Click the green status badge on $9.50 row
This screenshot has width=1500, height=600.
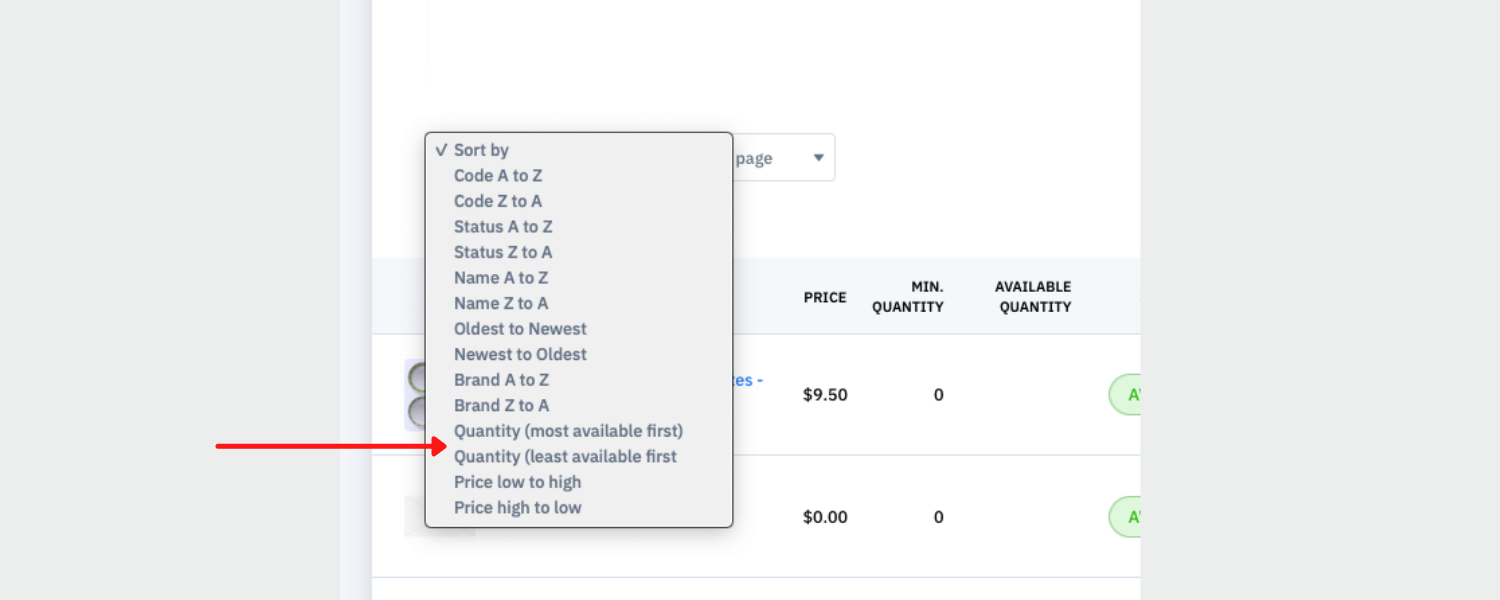[1126, 395]
